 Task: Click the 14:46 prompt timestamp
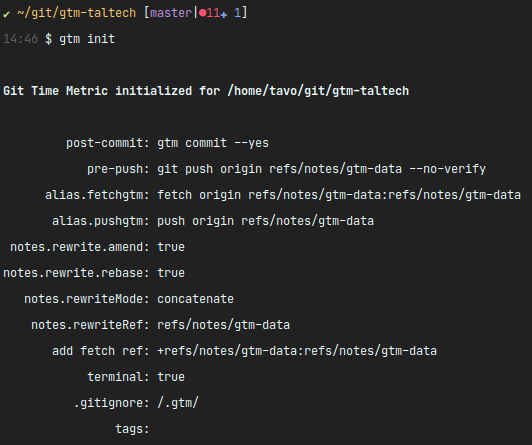click(x=20, y=39)
